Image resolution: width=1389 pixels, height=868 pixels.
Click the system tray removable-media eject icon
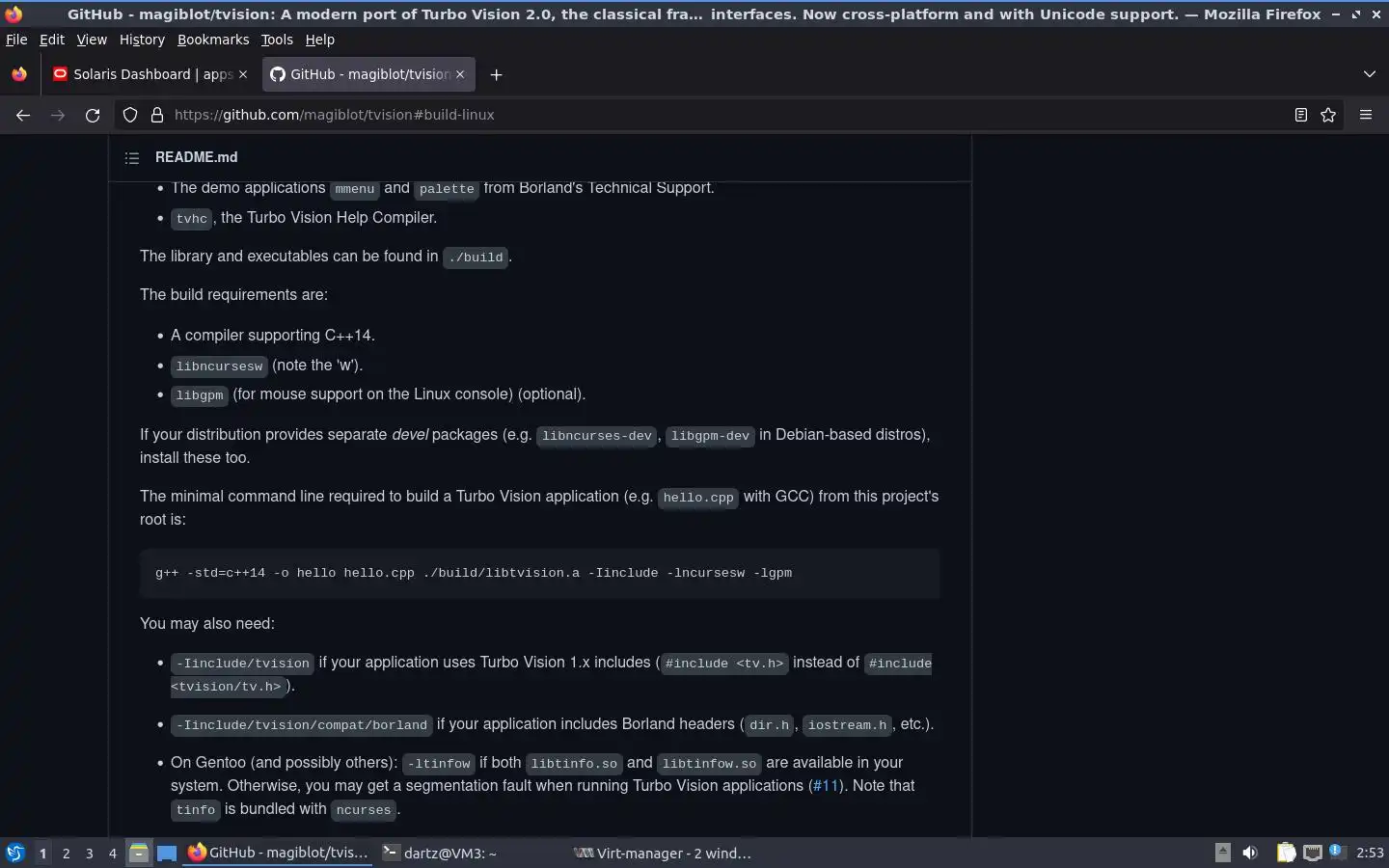pyautogui.click(x=1222, y=852)
